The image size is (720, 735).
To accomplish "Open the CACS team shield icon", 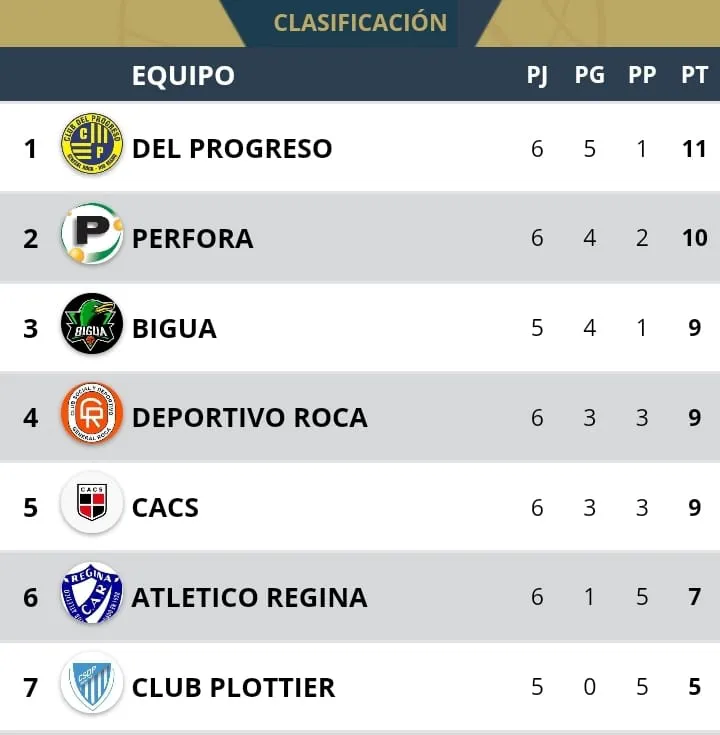I will [92, 505].
